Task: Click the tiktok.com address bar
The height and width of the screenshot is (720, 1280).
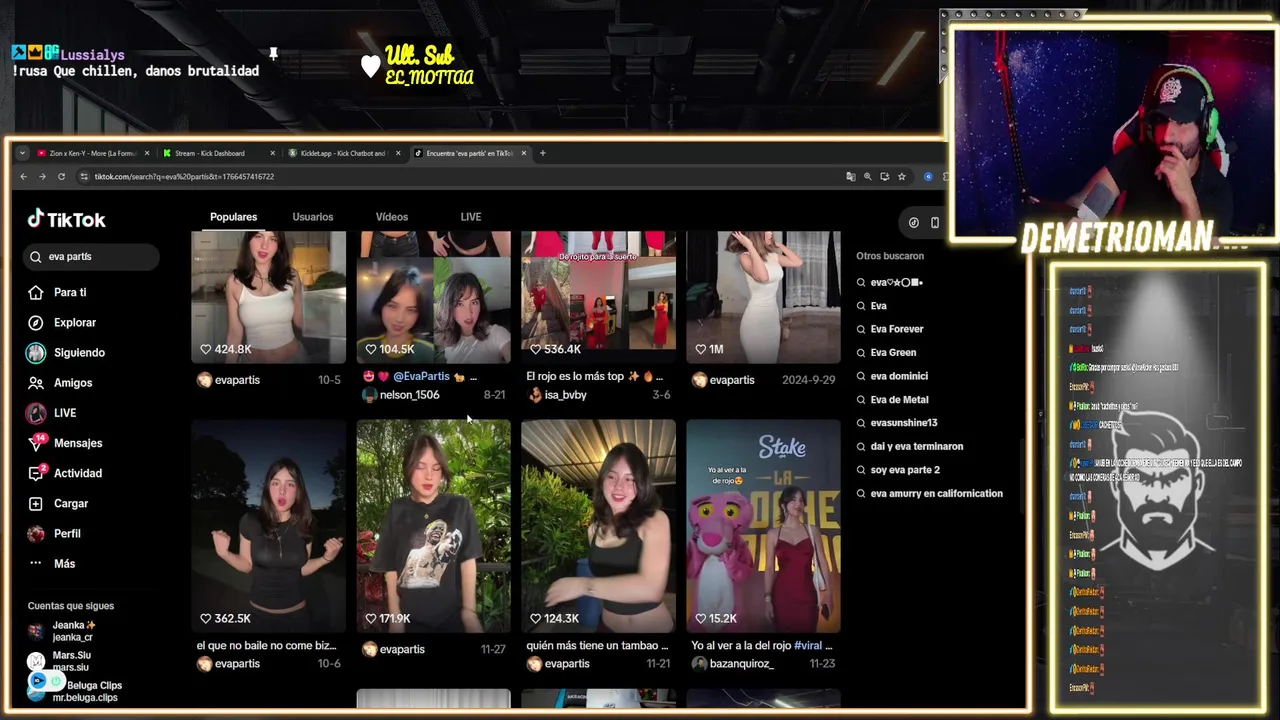Action: 460,176
